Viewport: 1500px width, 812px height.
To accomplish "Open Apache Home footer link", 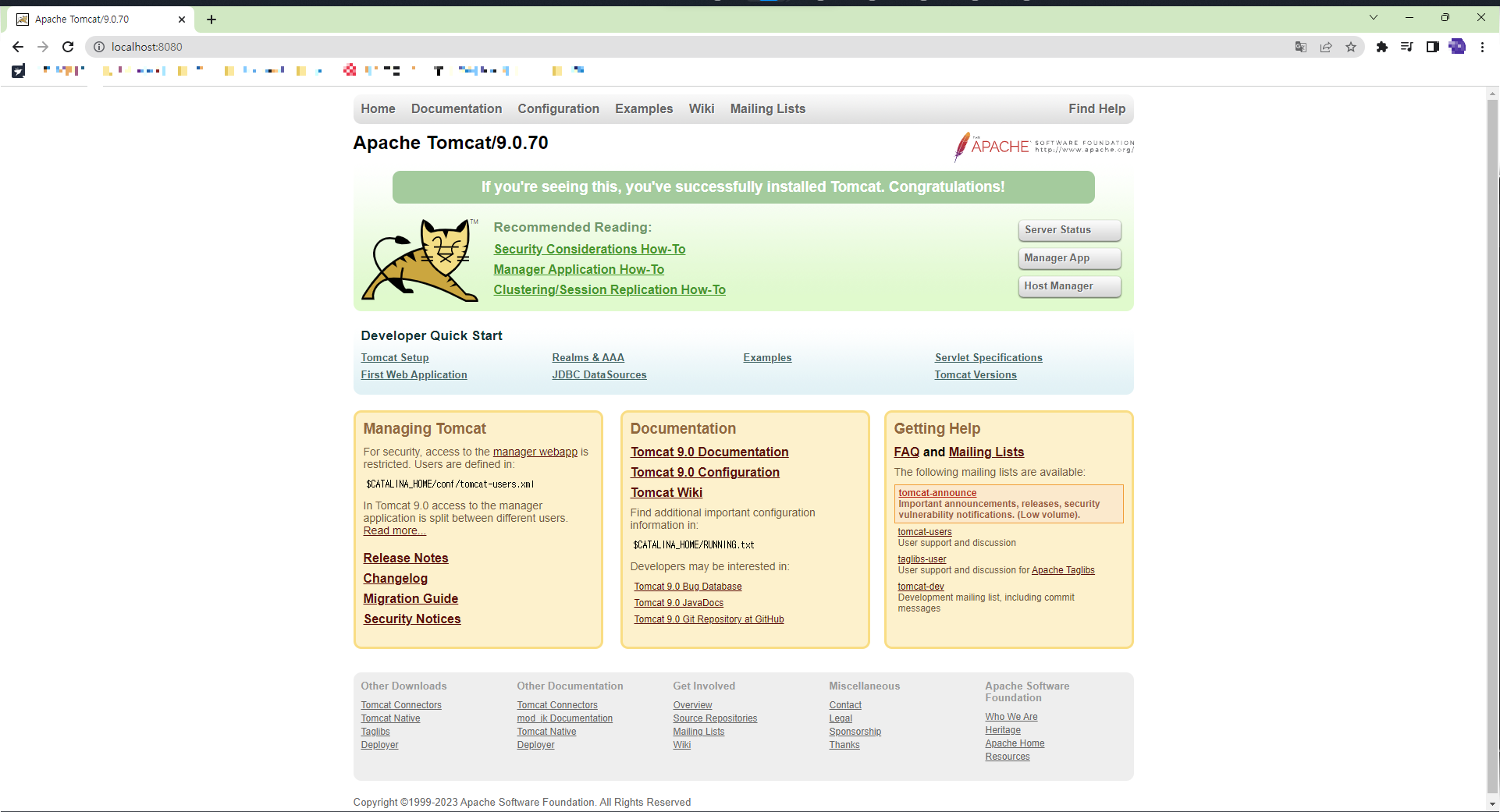I will click(x=1015, y=743).
